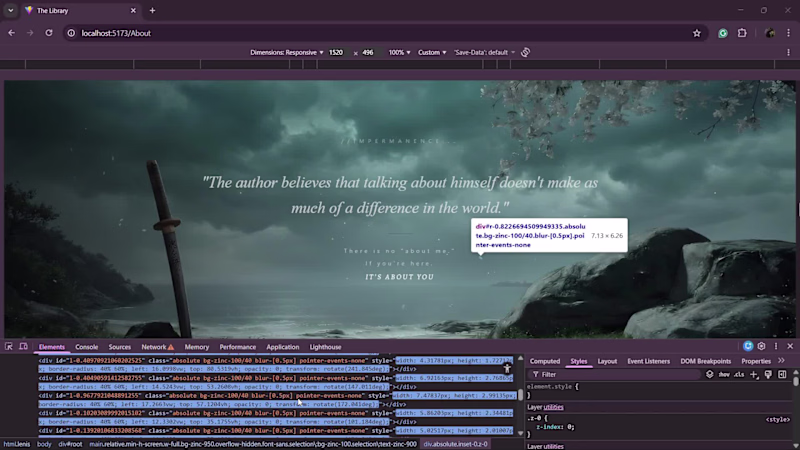Toggle the .cls class editor
This screenshot has width=800, height=450.
(739, 374)
